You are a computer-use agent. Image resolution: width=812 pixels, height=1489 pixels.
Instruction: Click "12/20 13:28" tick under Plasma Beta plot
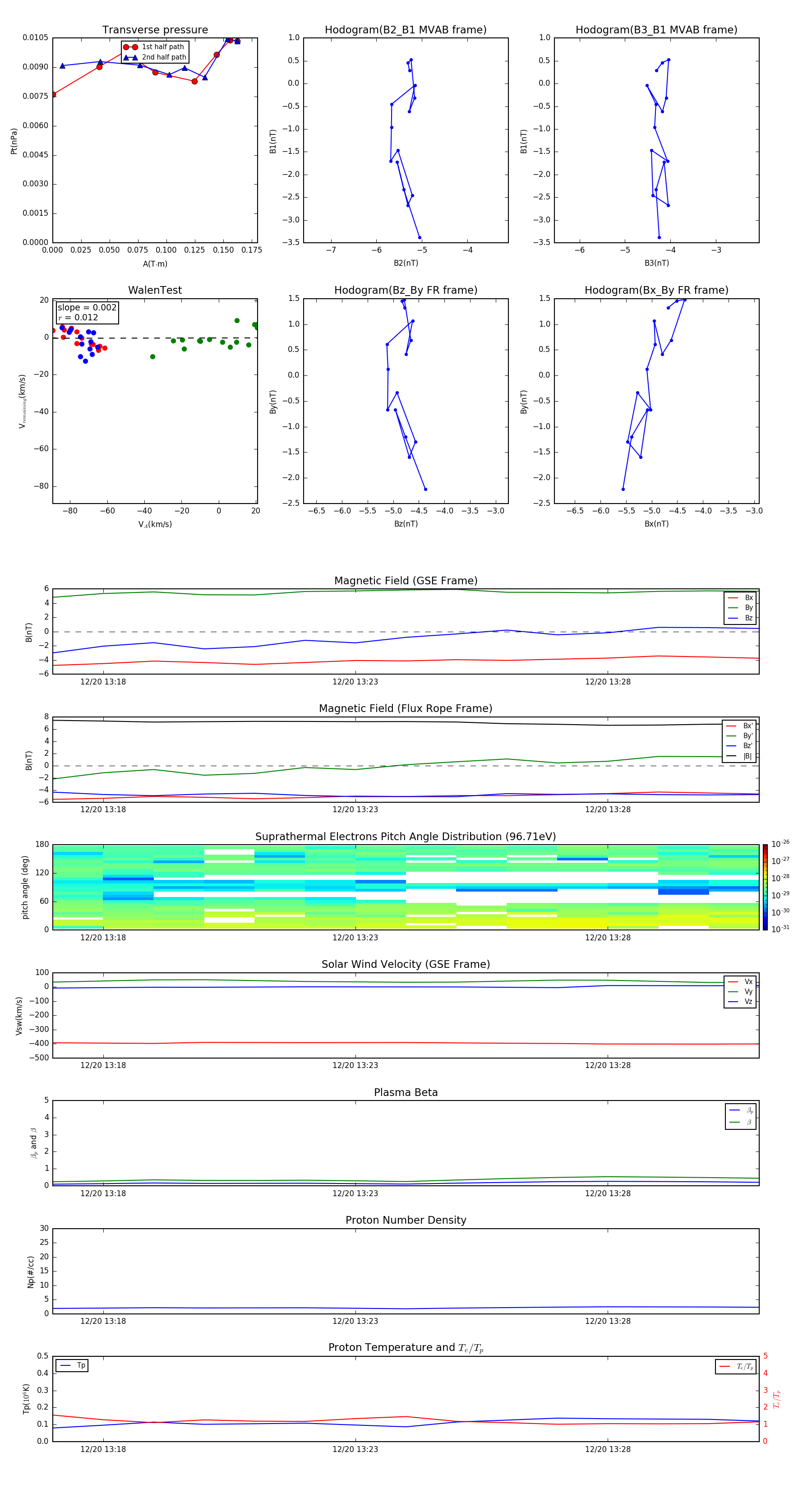click(608, 1193)
